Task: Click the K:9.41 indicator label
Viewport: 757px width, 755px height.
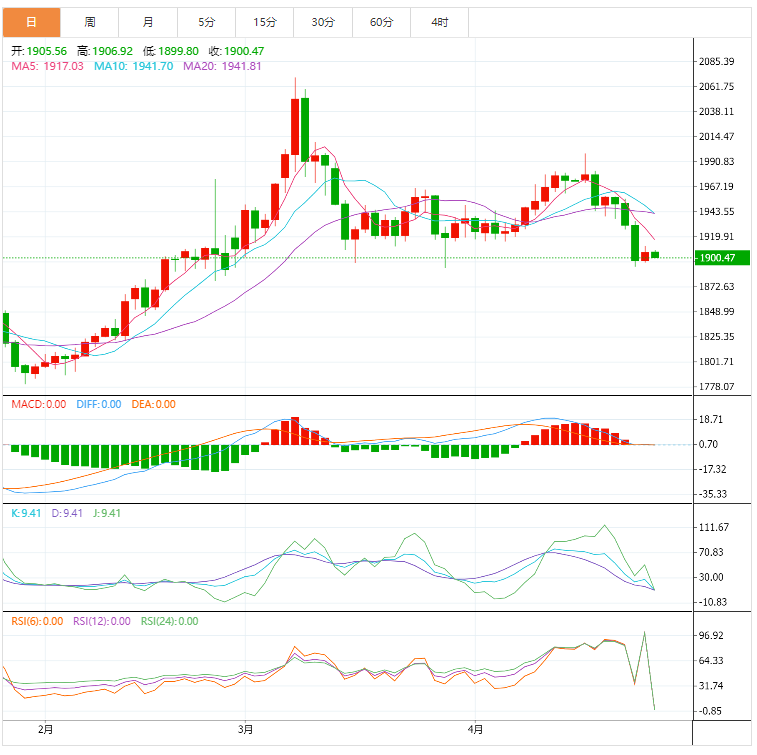Action: (x=26, y=513)
